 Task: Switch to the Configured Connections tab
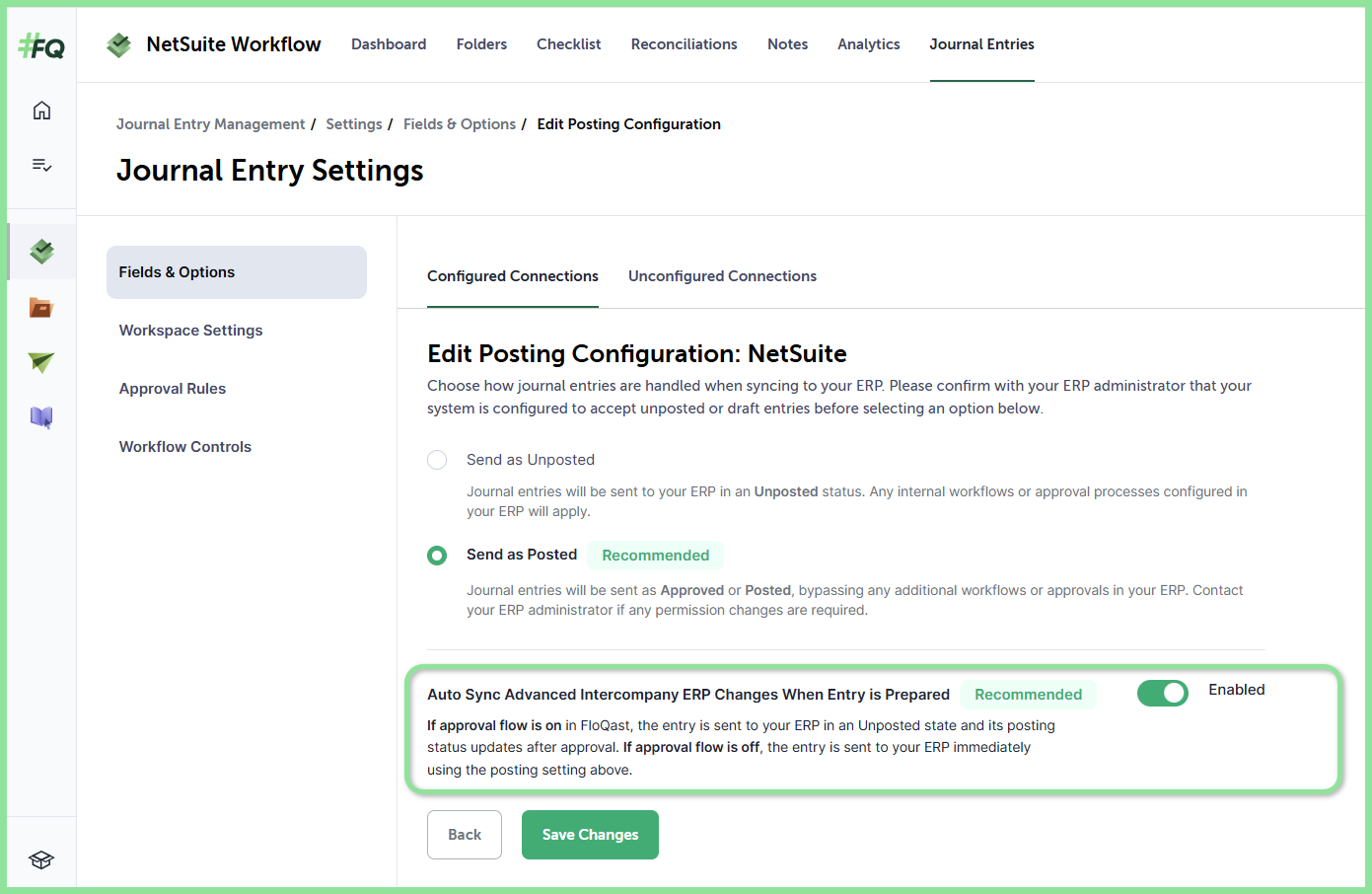point(513,276)
